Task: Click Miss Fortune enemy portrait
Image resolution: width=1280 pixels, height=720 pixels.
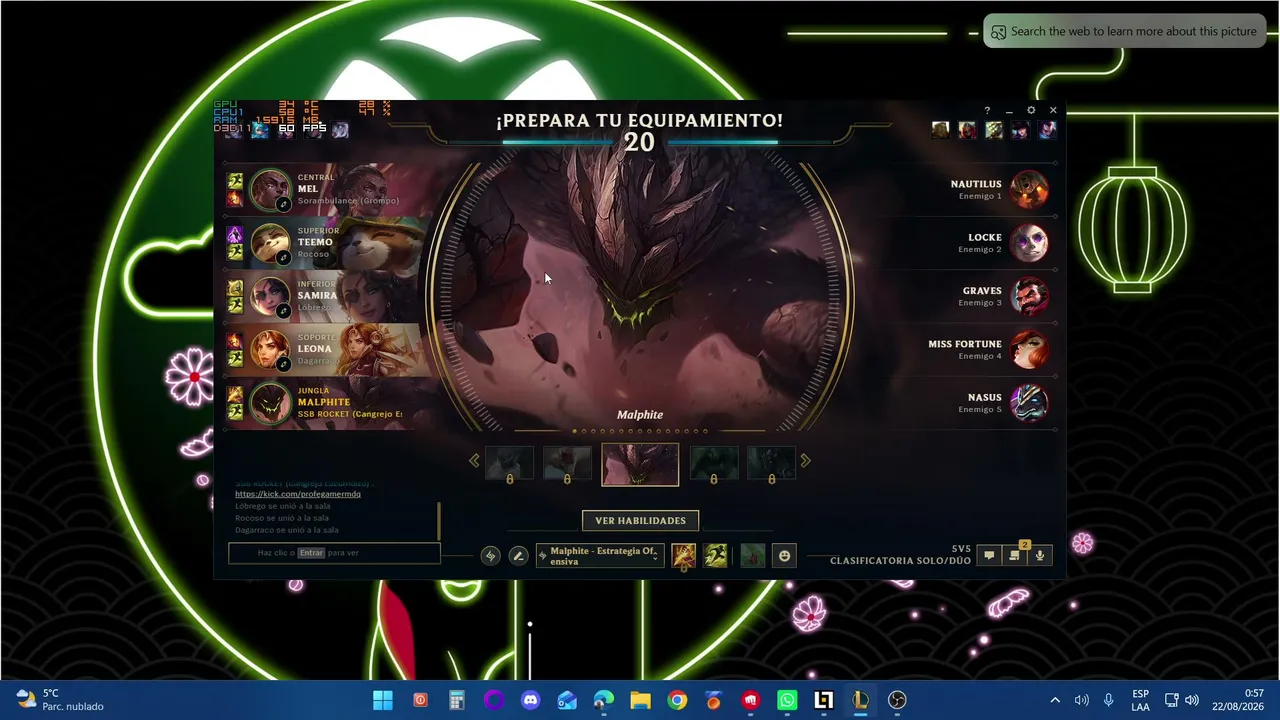Action: click(1029, 349)
